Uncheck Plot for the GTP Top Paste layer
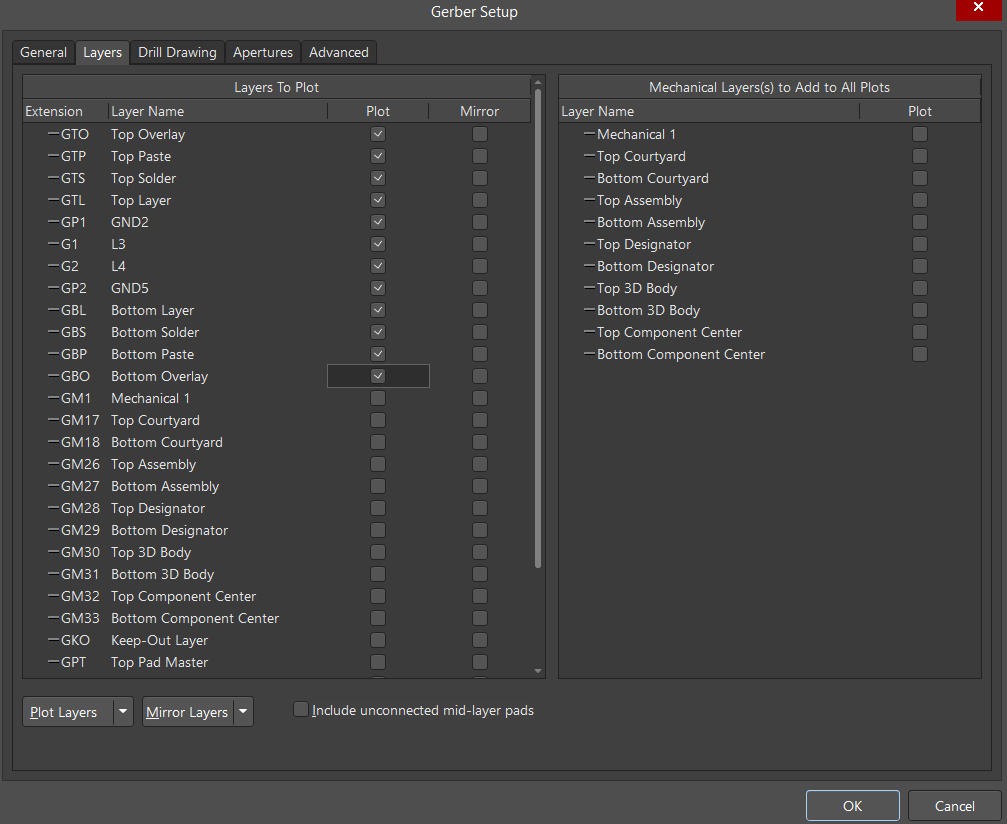1007x824 pixels. (378, 156)
